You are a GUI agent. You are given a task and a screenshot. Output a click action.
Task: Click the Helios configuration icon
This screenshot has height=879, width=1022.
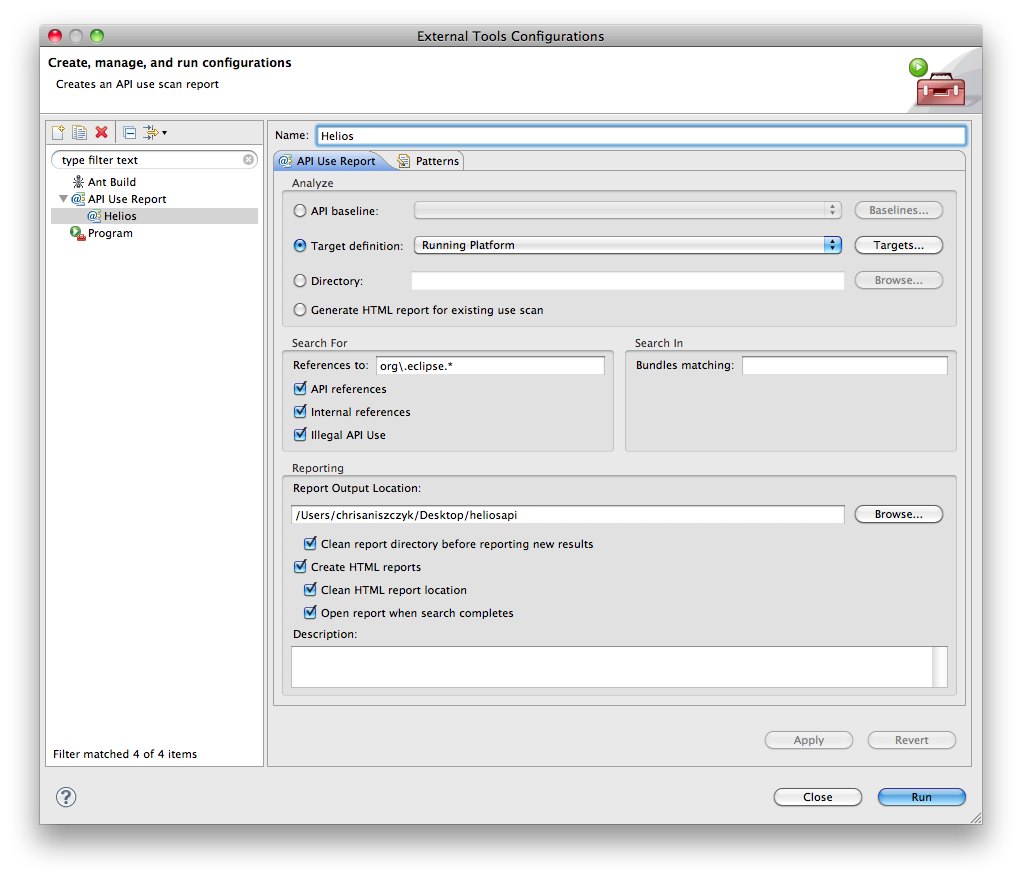(x=94, y=216)
